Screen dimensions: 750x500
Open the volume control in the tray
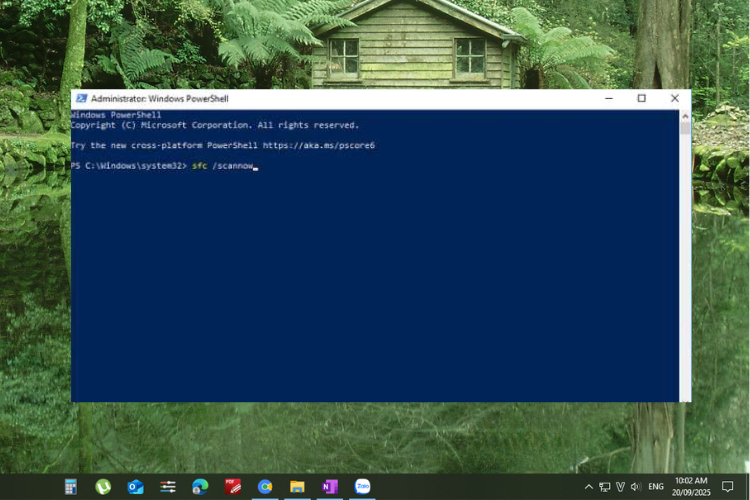click(x=636, y=487)
